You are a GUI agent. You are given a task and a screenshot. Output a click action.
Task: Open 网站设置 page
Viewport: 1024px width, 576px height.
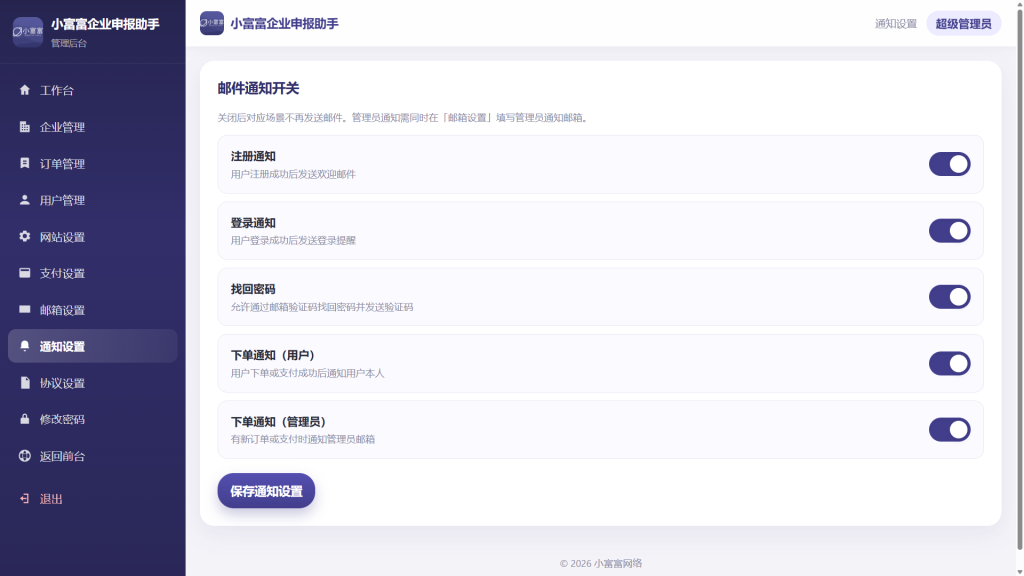(x=93, y=236)
